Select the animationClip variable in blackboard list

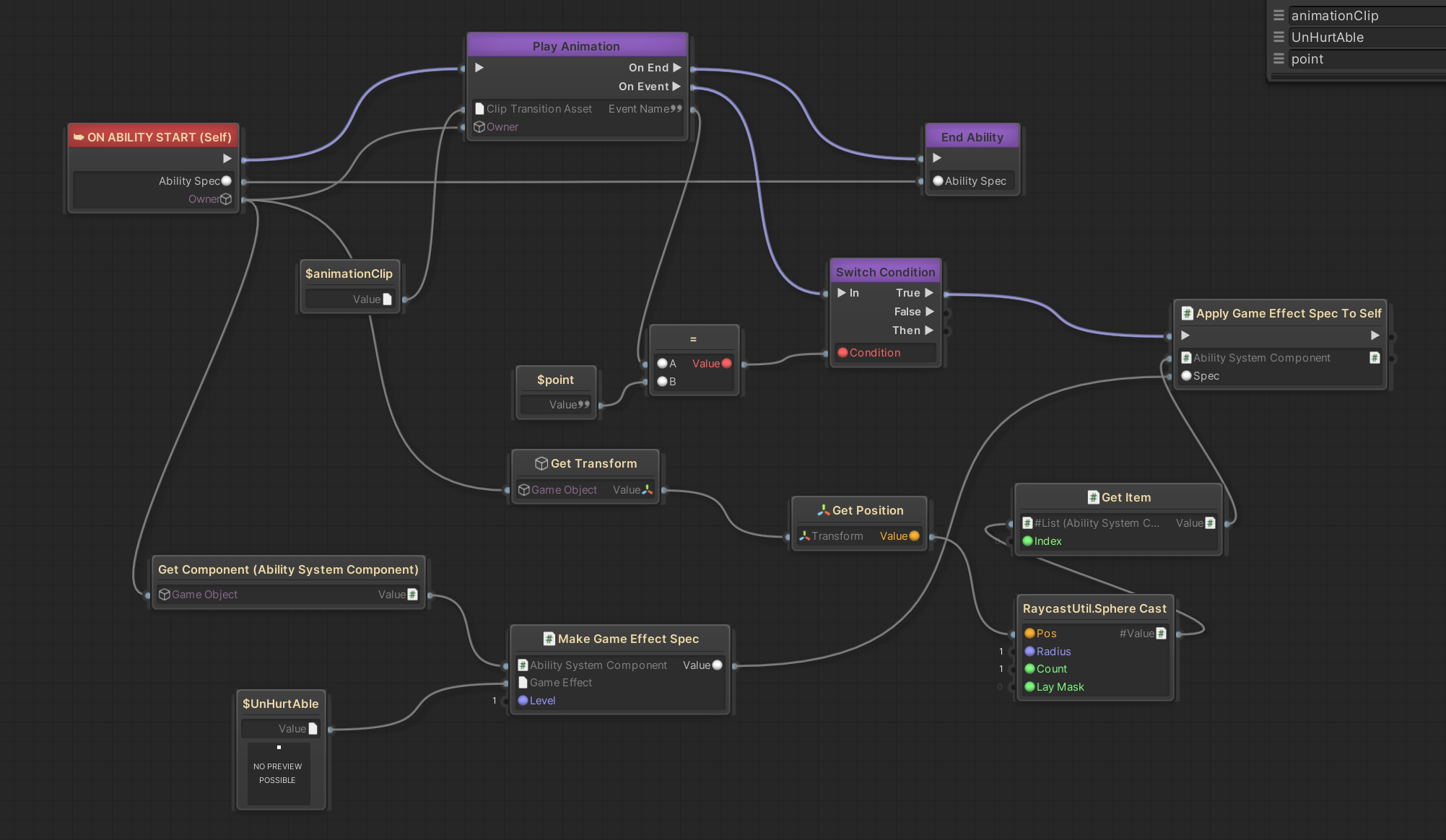[x=1334, y=15]
